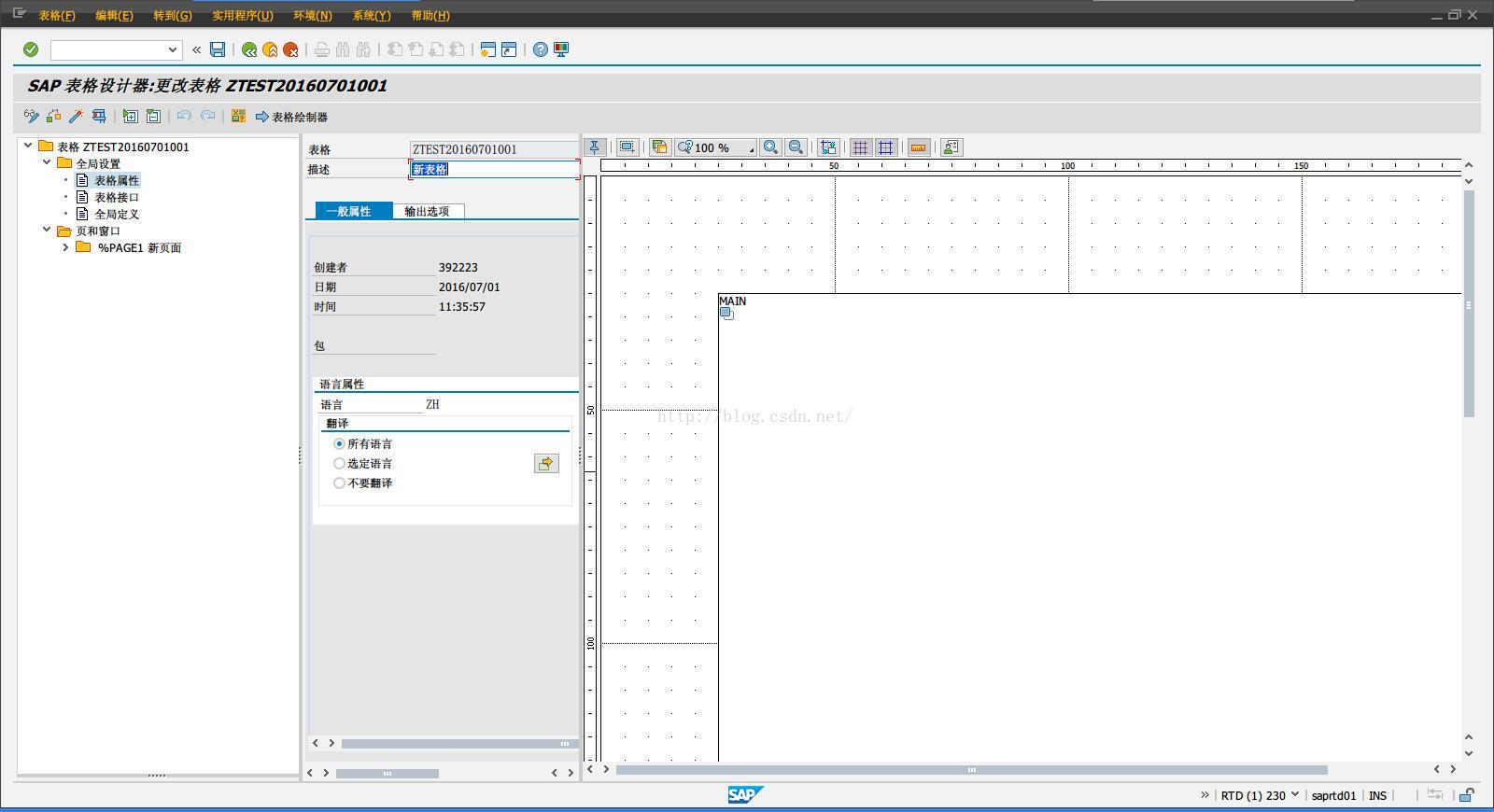Click the overlapping windows icon
Viewport: 1494px width, 812px height.
(660, 147)
